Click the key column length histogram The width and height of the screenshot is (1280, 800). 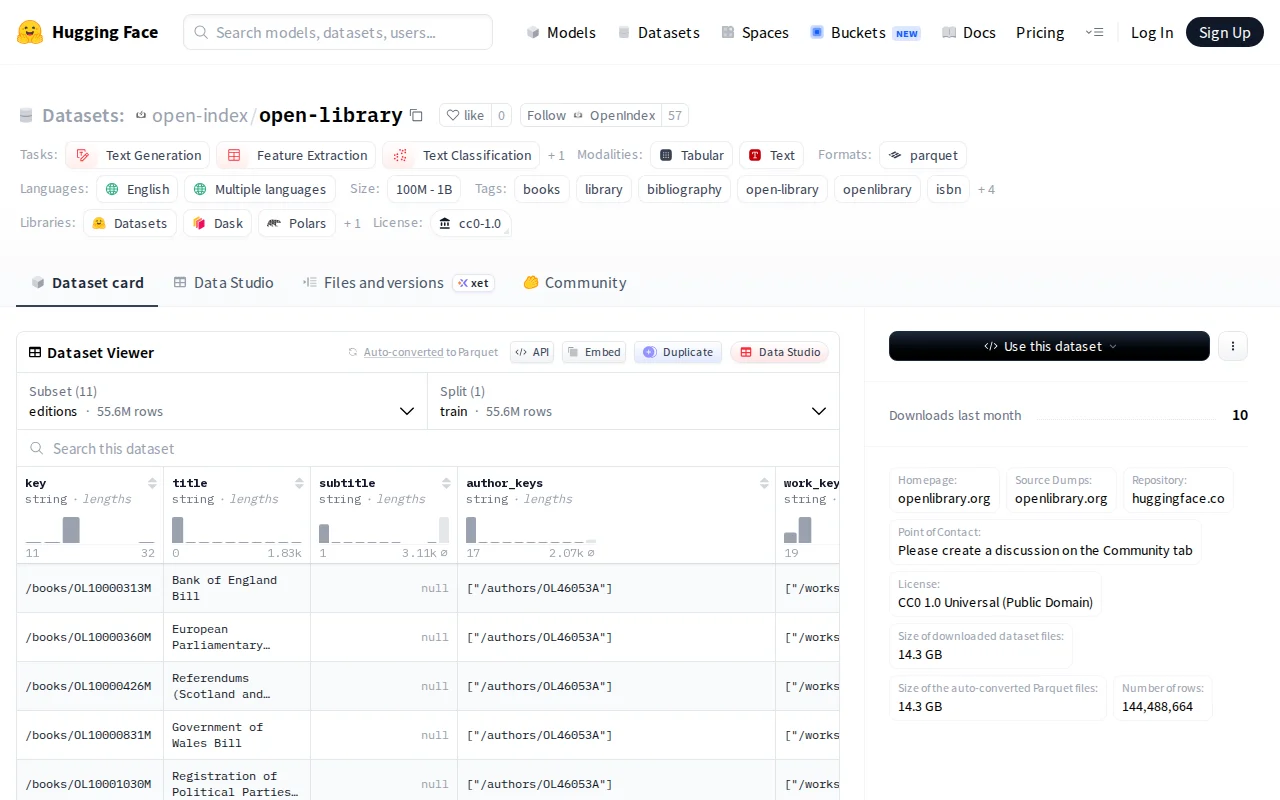[x=90, y=530]
